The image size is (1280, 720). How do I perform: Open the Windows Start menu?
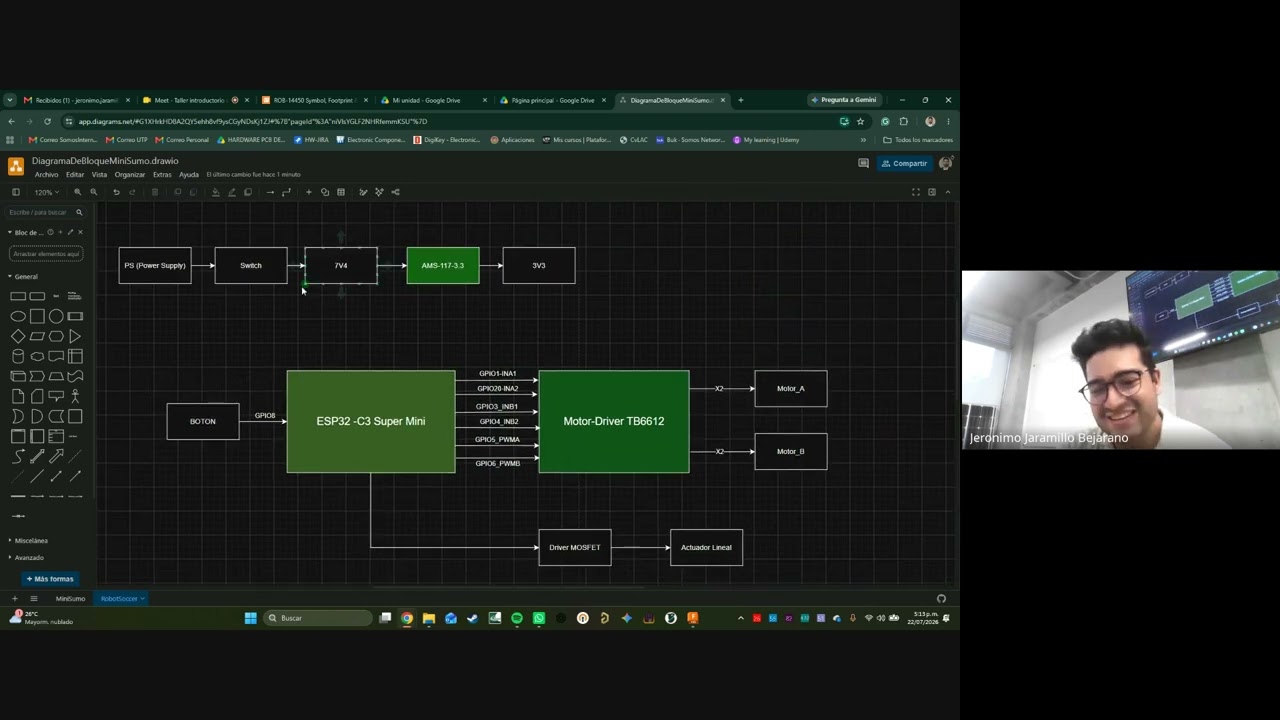click(250, 618)
